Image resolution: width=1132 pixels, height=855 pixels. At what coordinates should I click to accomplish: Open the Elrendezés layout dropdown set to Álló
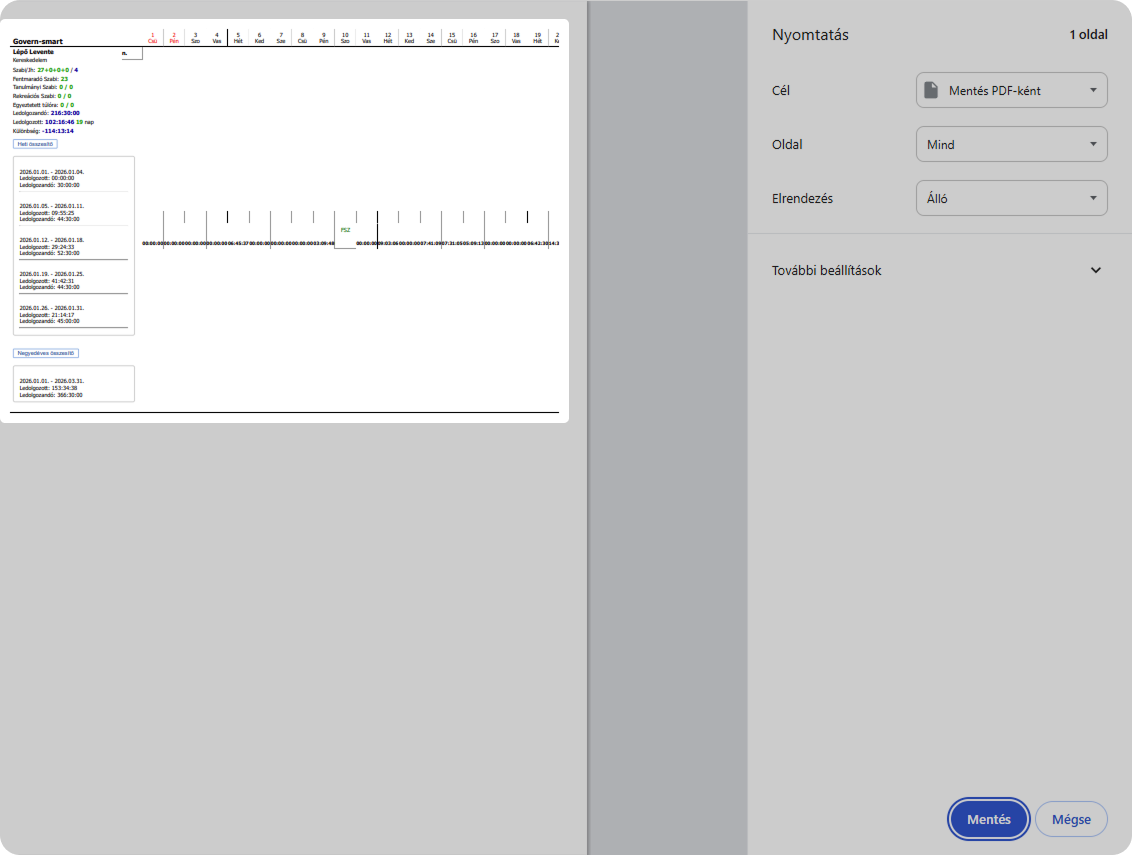point(1011,199)
